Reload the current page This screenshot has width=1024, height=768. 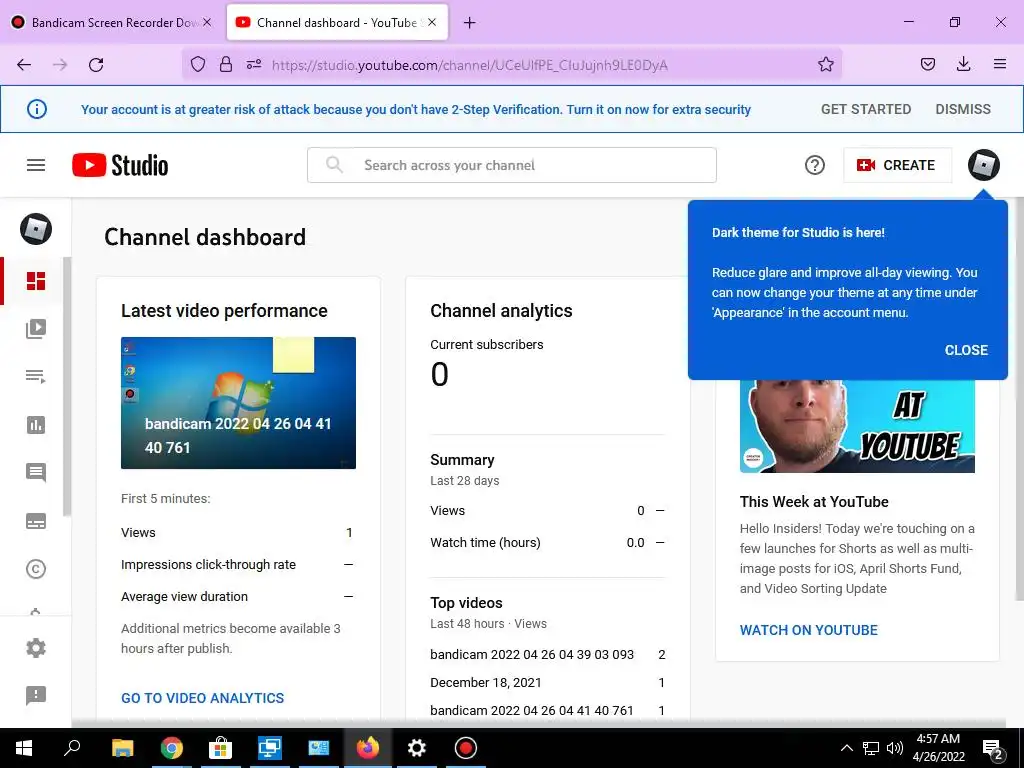96,65
